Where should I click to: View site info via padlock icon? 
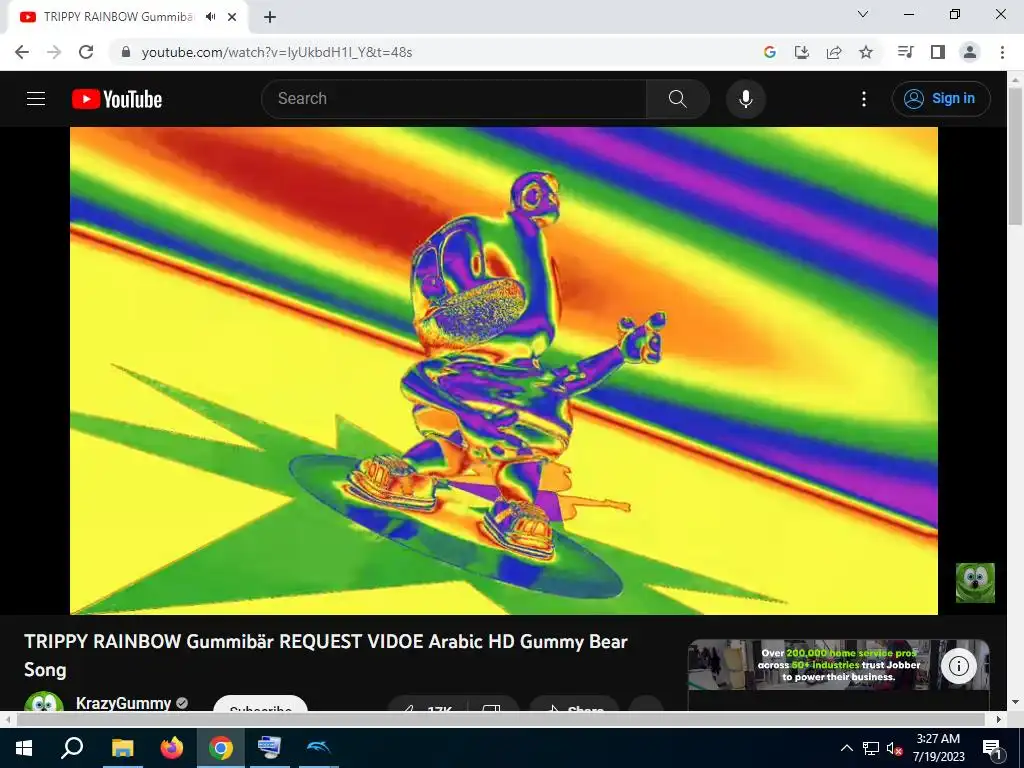pyautogui.click(x=126, y=52)
